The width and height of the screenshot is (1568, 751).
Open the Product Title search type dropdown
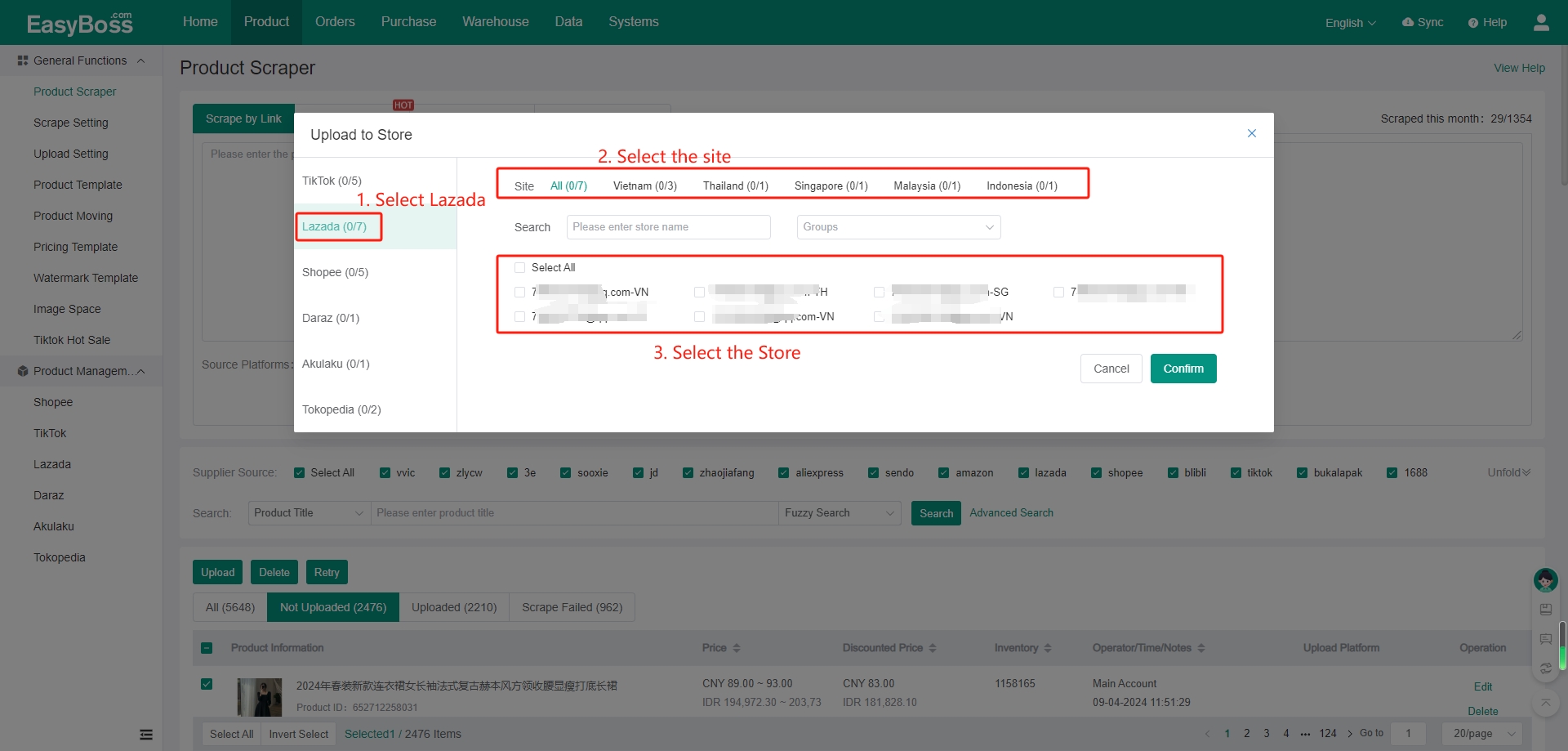[x=309, y=513]
